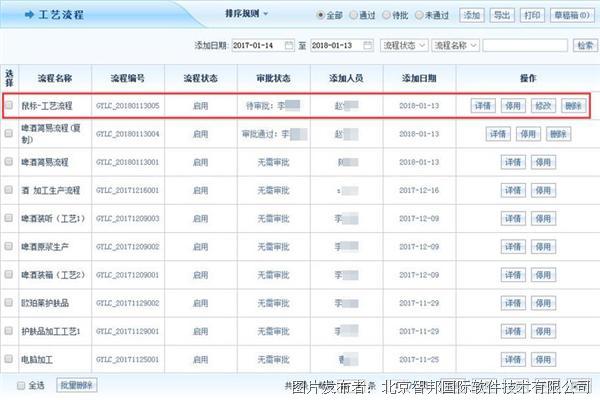
Task: Tick the checkbox for 啤酒装听（工艺1） row
Action: click(x=9, y=218)
